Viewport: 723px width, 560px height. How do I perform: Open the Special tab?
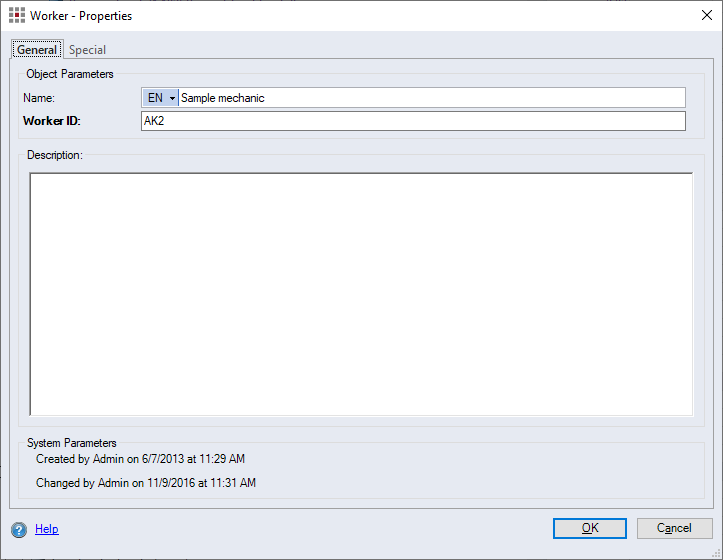click(87, 50)
